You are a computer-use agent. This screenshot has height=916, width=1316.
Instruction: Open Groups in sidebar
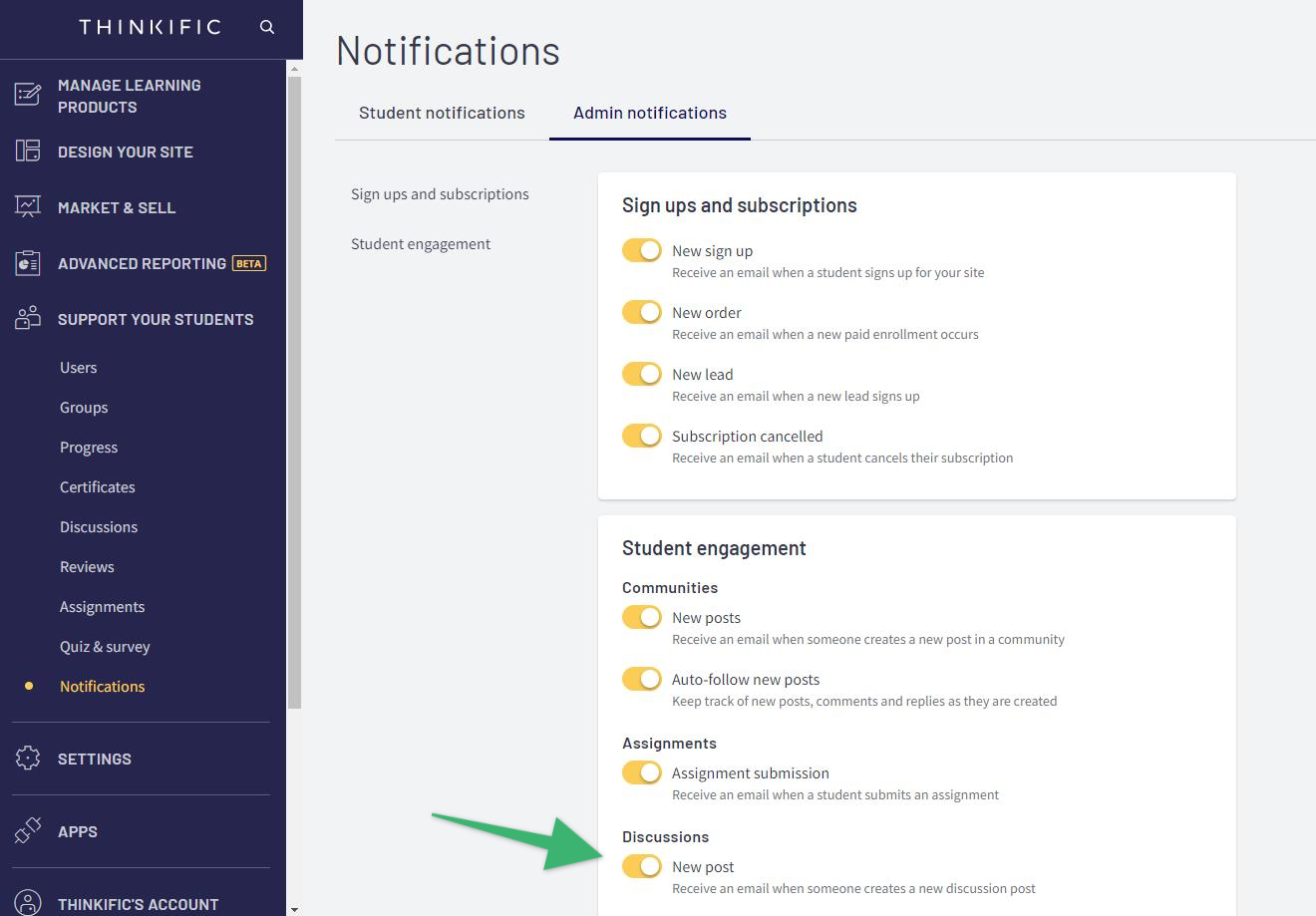click(x=84, y=408)
